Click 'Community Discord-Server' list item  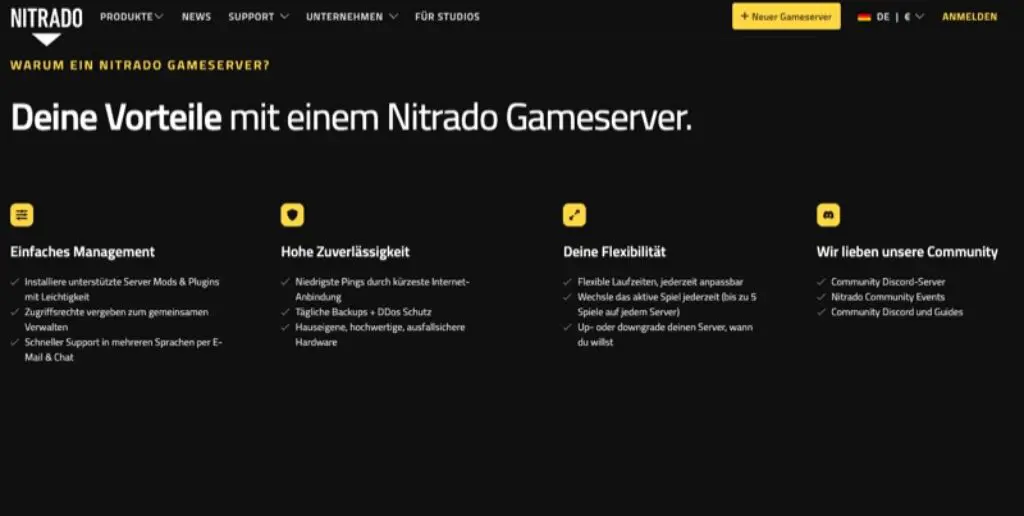pos(881,282)
